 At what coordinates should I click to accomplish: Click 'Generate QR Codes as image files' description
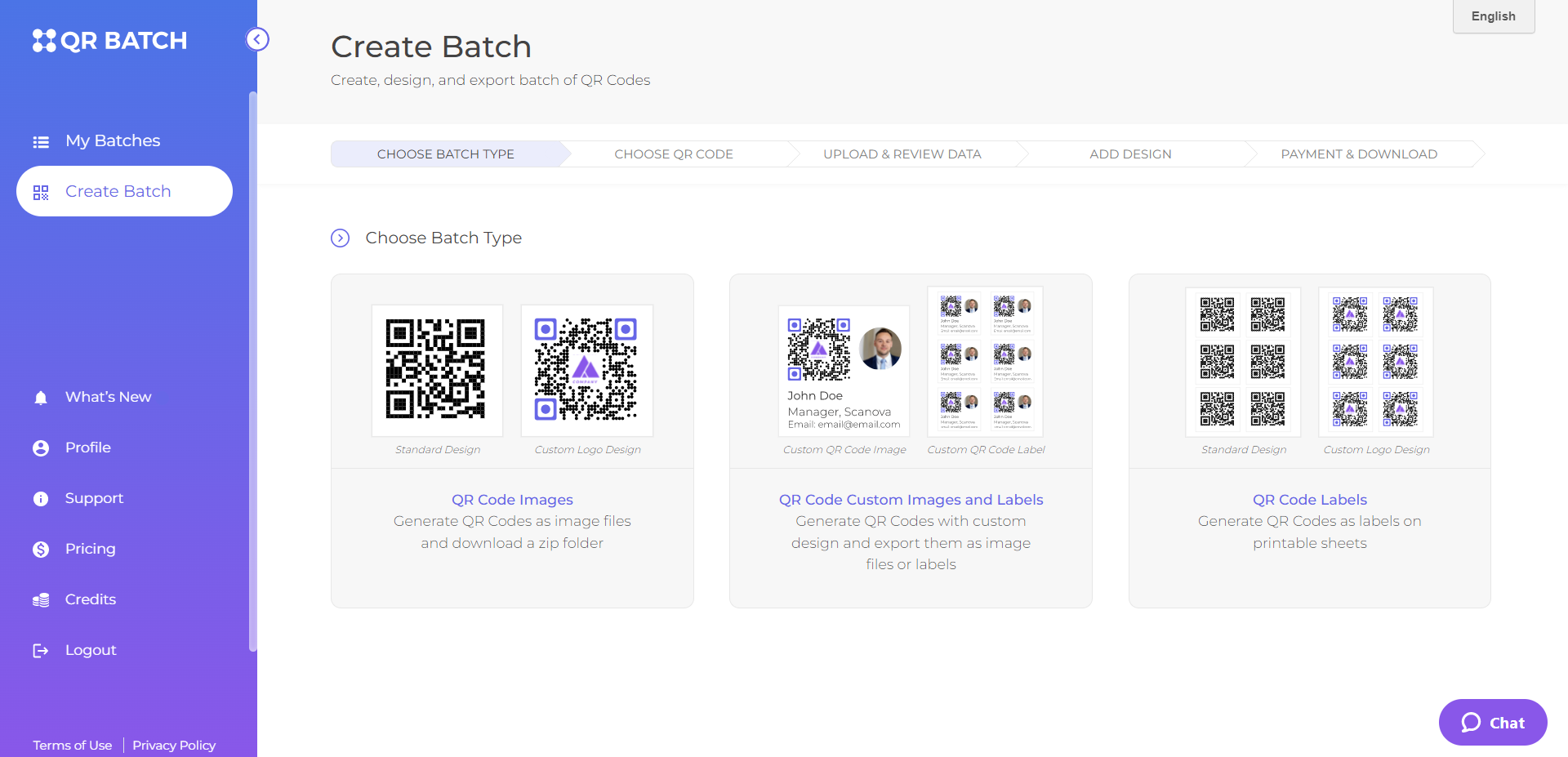(512, 532)
